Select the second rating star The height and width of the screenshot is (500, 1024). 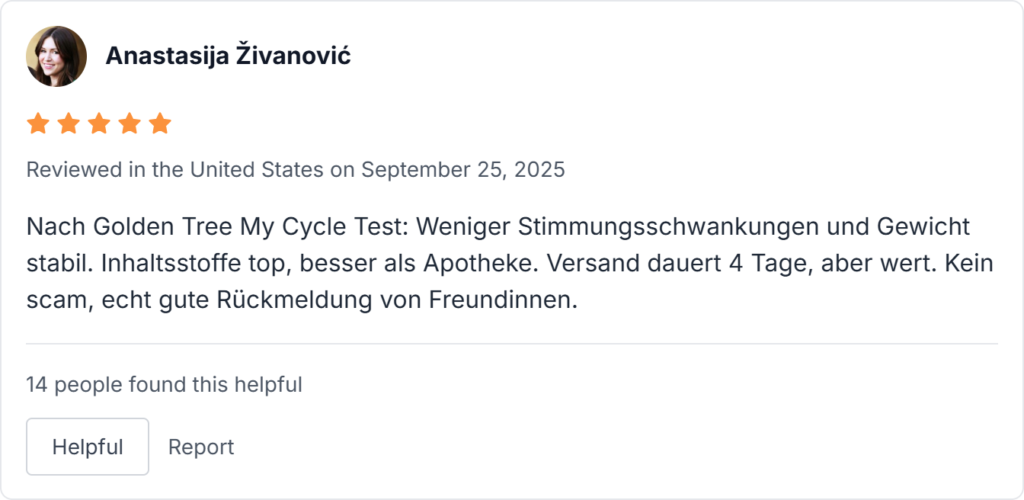[69, 124]
